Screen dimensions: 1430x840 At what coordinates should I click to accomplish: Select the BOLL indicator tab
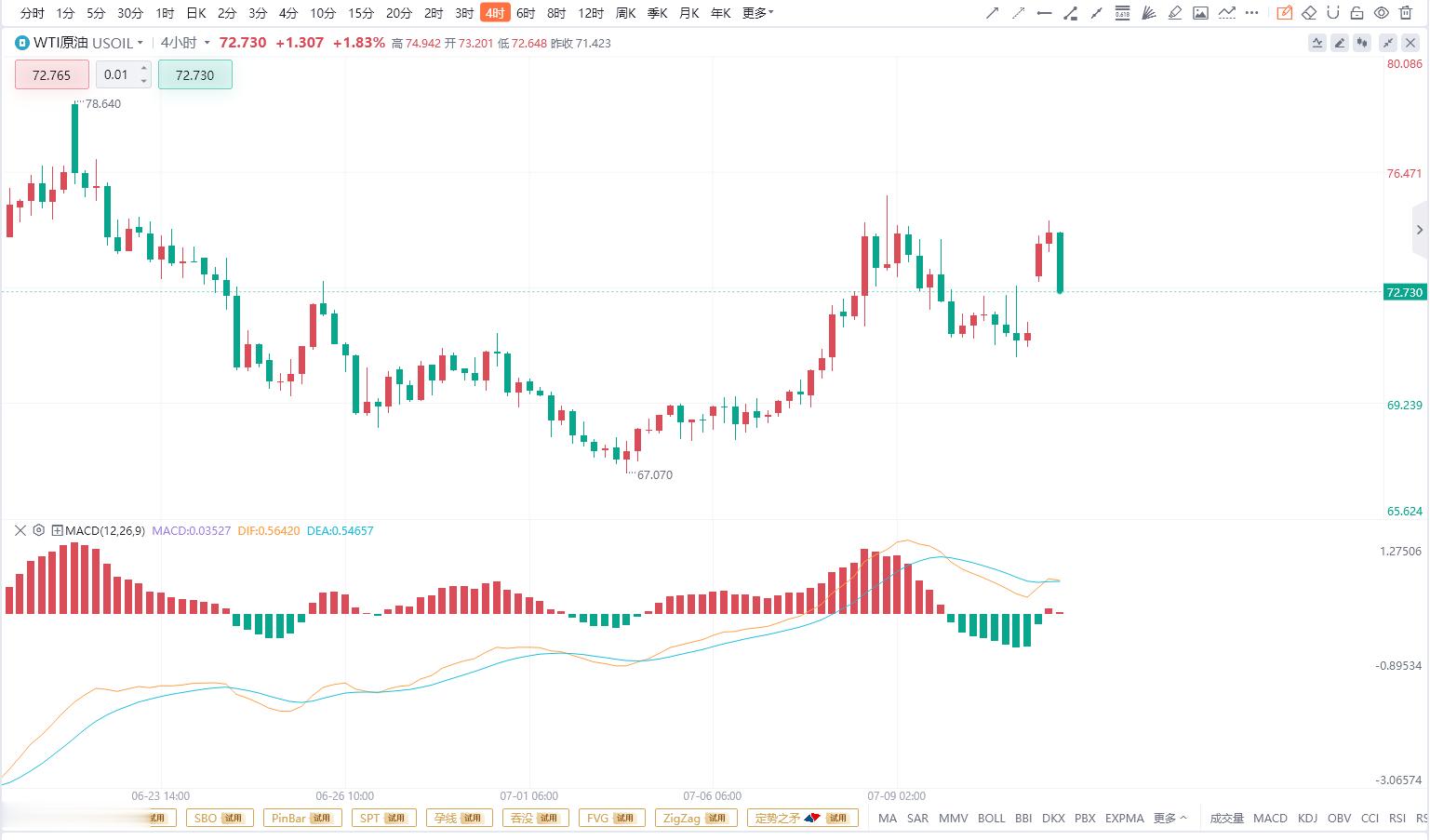pos(991,818)
